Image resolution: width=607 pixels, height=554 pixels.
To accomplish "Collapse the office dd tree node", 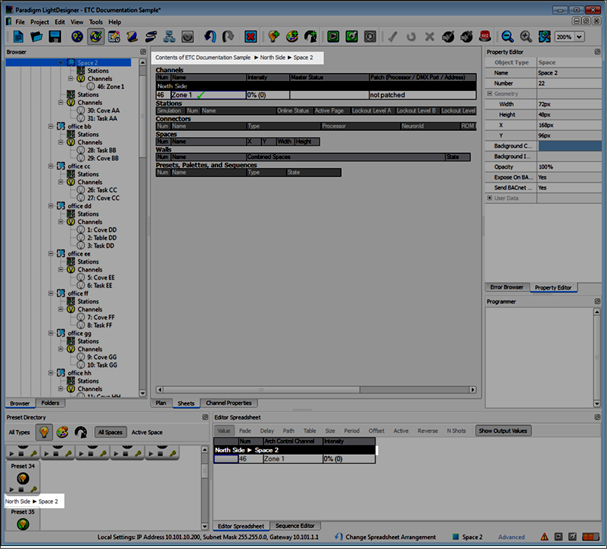I will coord(51,206).
